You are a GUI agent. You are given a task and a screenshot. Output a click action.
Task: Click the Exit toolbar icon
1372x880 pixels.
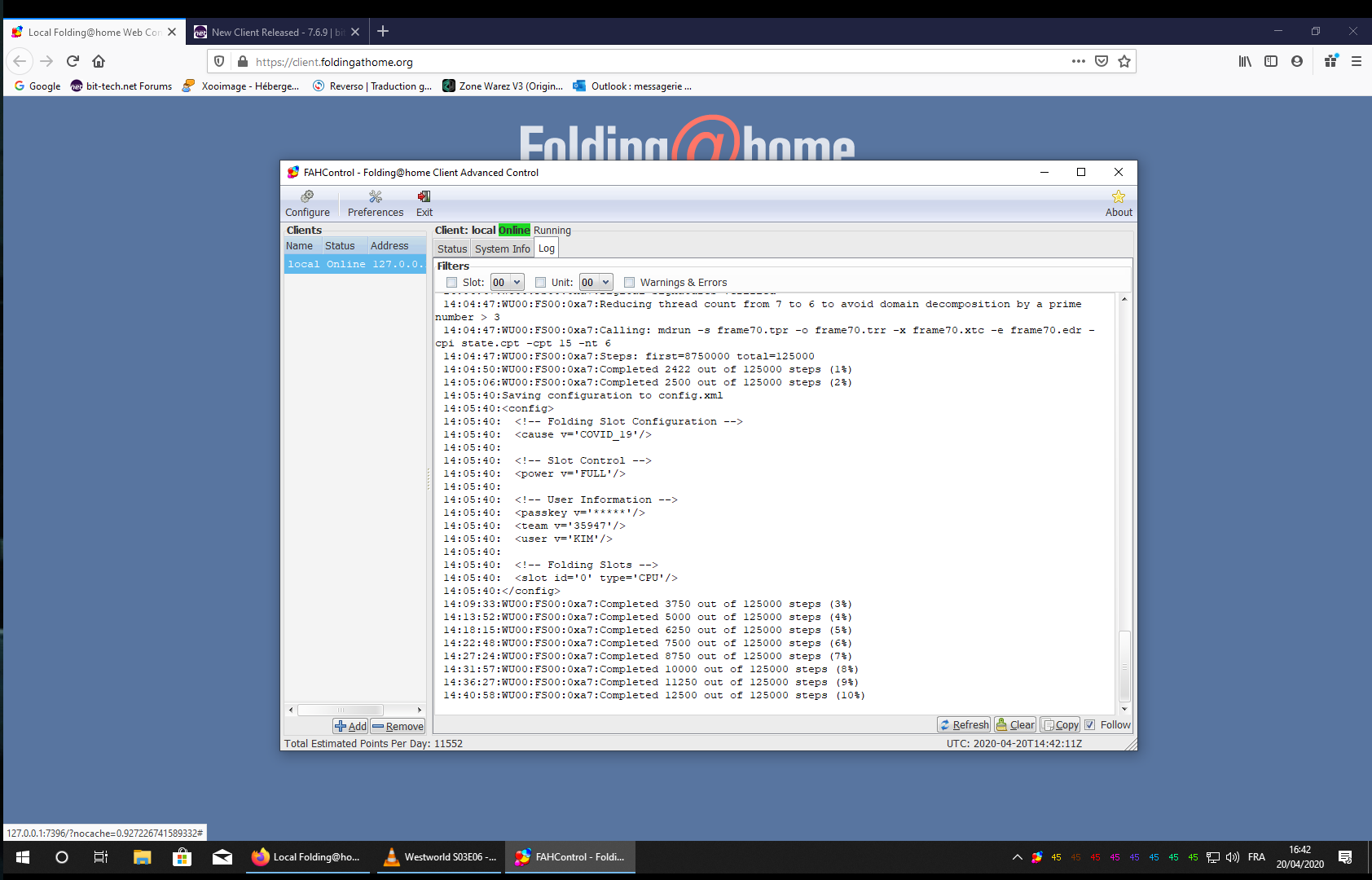click(x=424, y=204)
